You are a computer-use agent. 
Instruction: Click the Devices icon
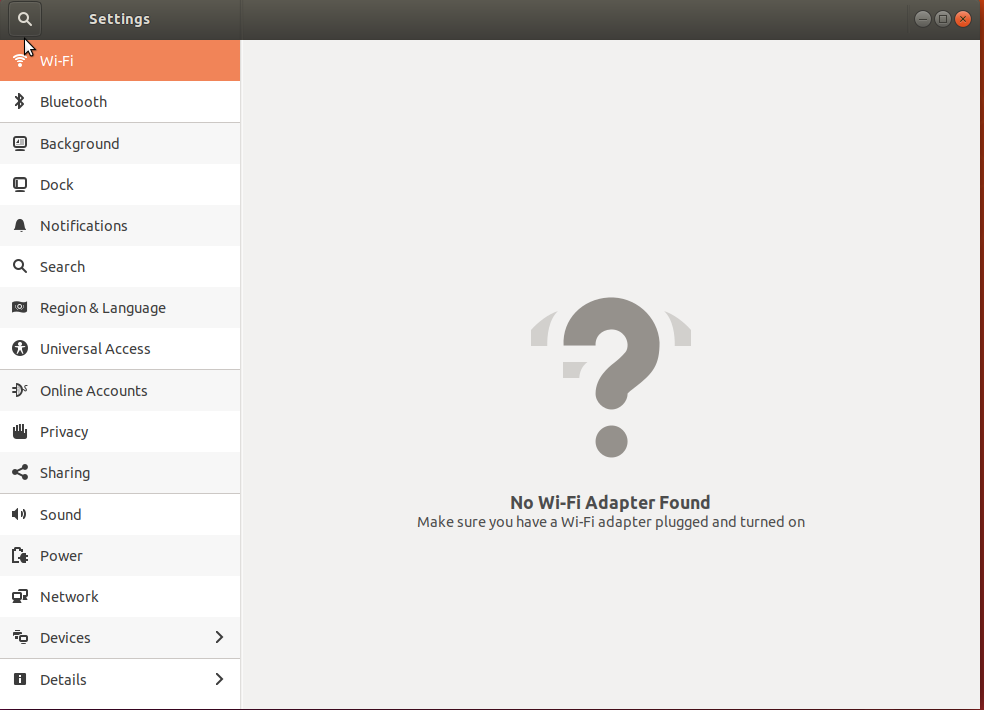(20, 637)
